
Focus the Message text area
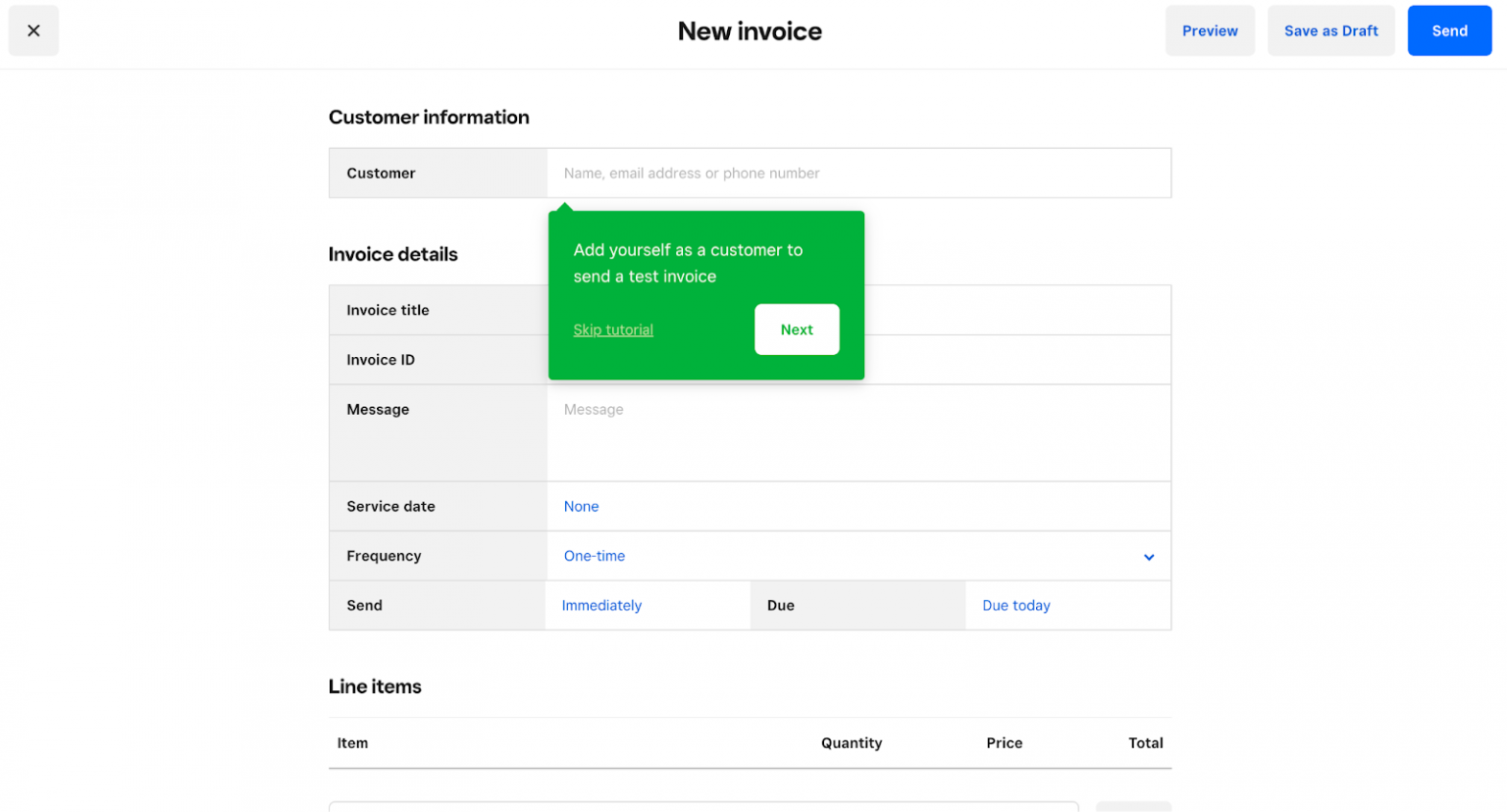(857, 432)
